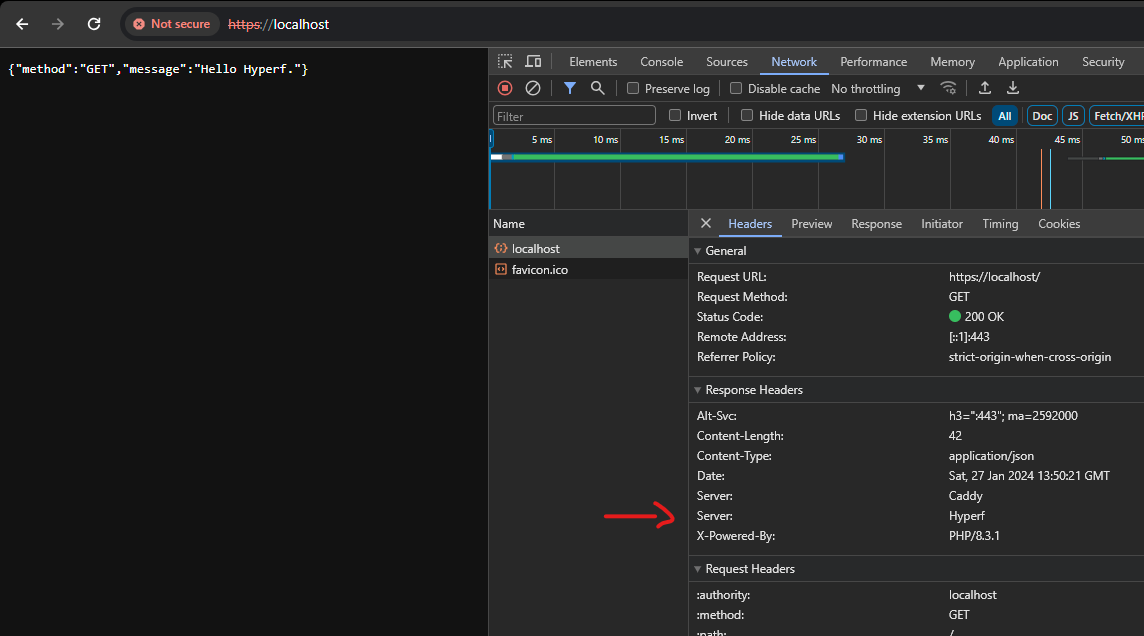The width and height of the screenshot is (1144, 636).
Task: Open the Memory tab
Action: pyautogui.click(x=952, y=62)
